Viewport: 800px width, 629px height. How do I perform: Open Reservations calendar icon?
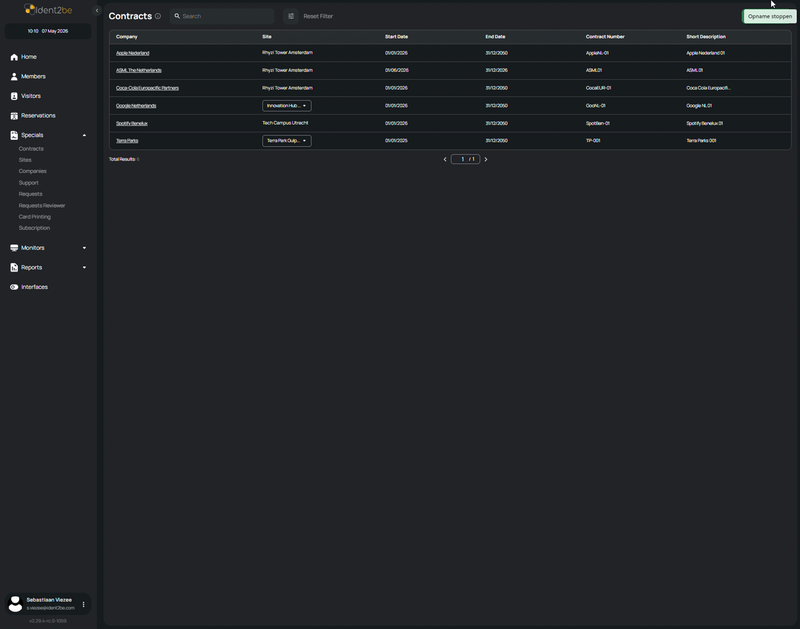pyautogui.click(x=14, y=116)
